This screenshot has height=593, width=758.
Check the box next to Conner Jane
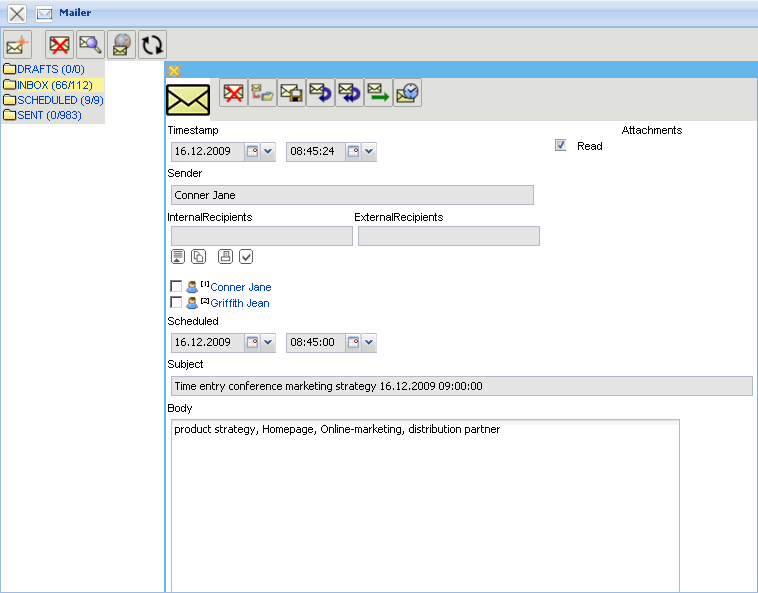176,287
